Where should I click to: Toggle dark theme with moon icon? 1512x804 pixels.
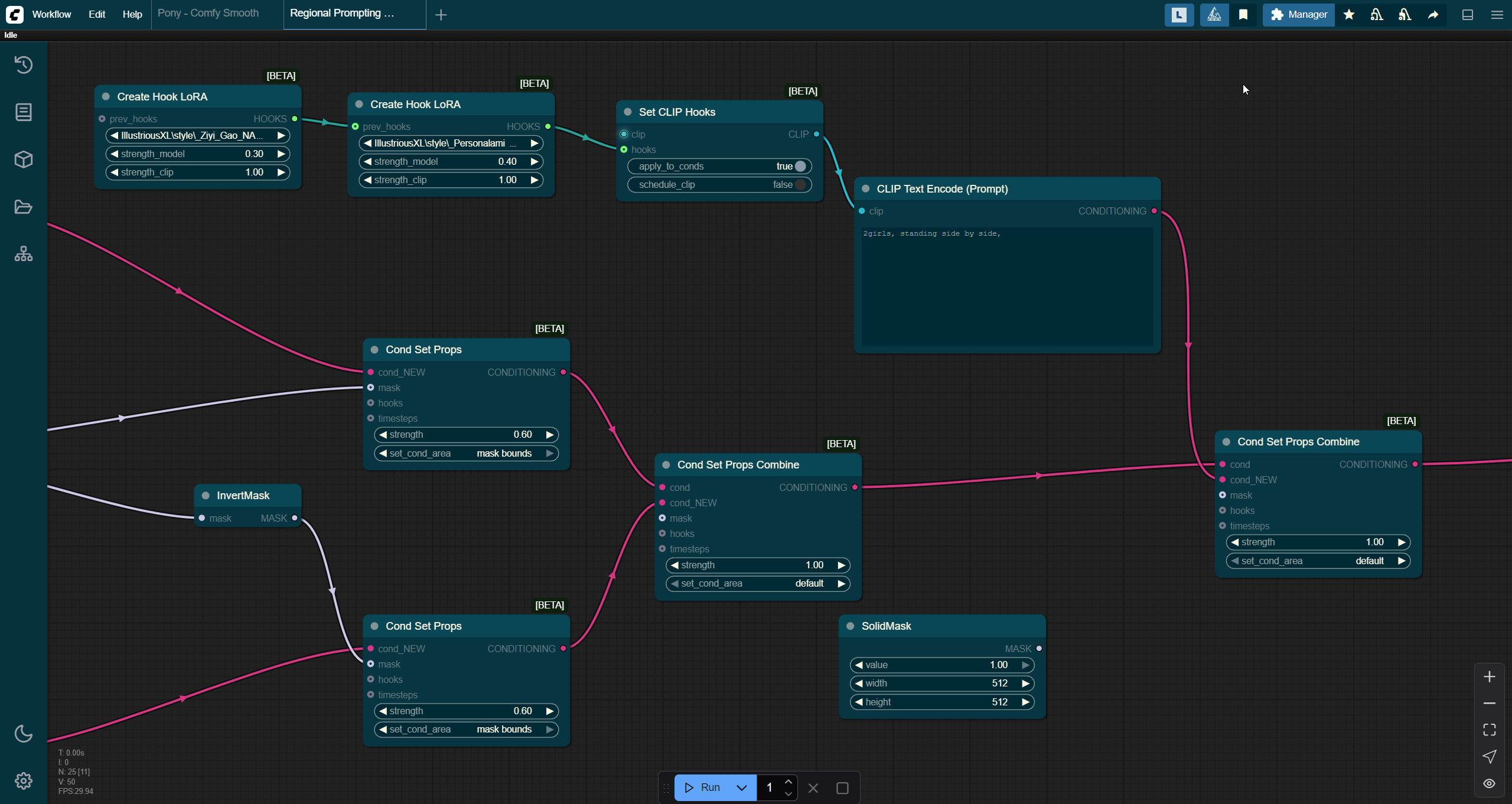point(24,734)
